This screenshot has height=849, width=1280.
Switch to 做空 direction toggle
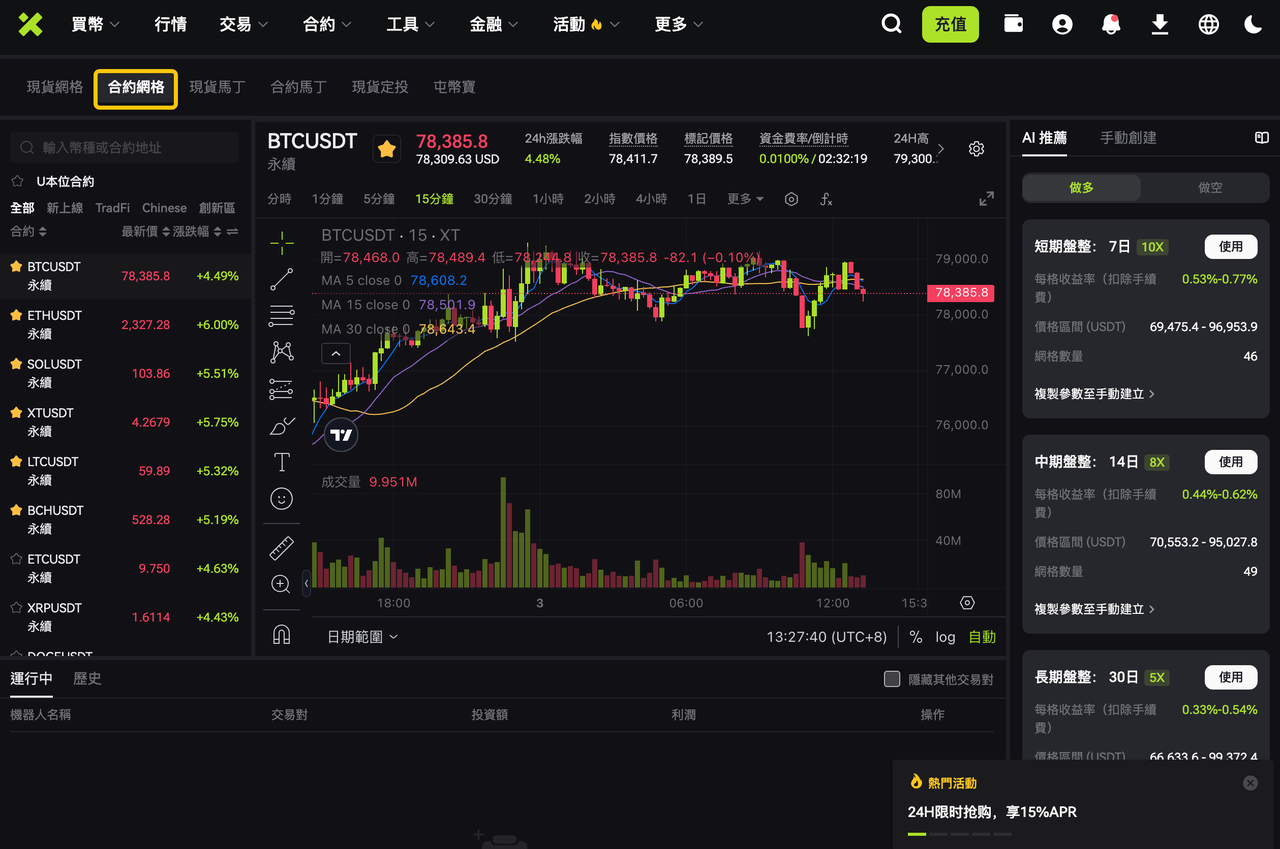[x=1210, y=187]
